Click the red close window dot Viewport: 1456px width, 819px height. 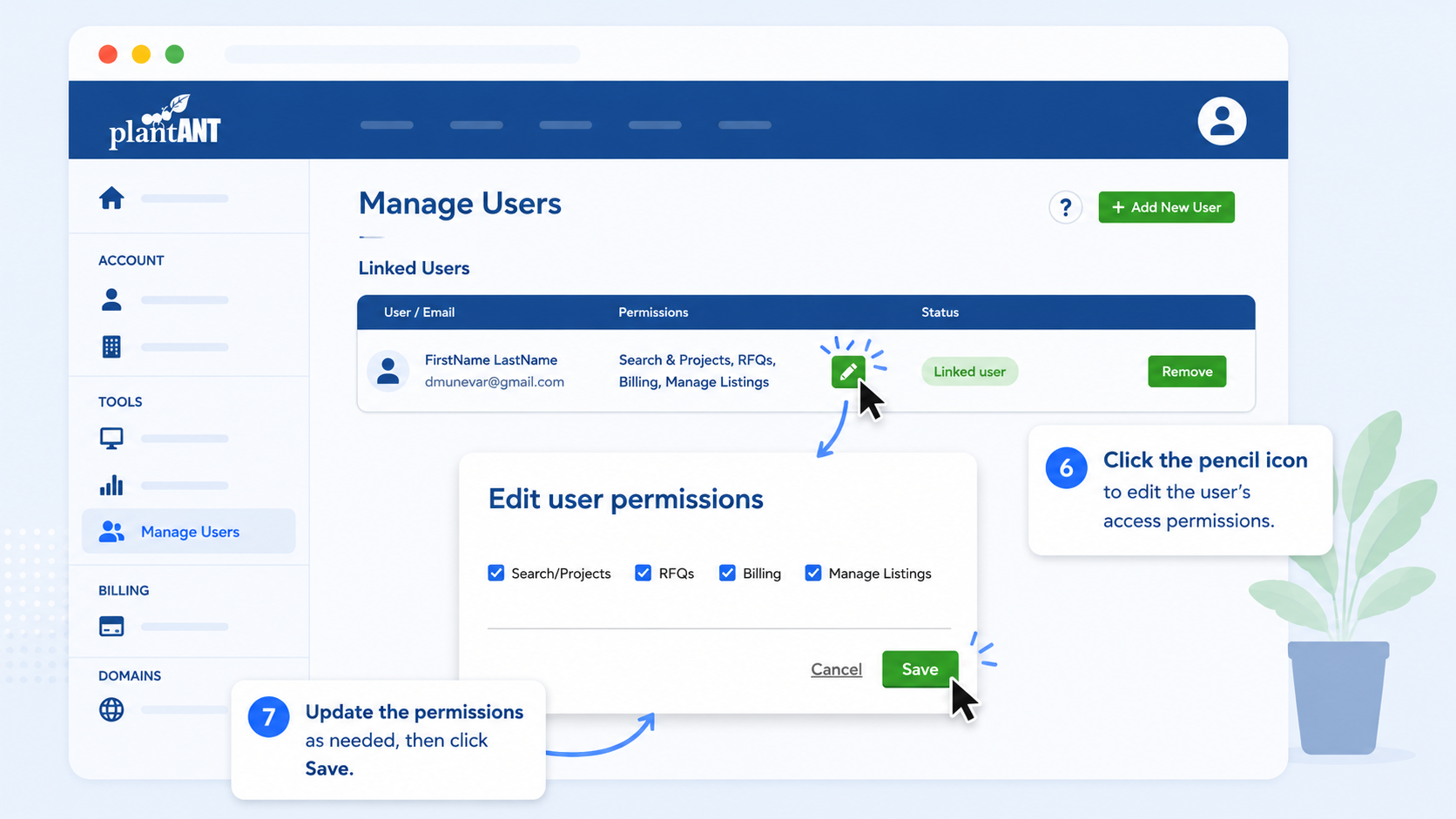point(108,54)
